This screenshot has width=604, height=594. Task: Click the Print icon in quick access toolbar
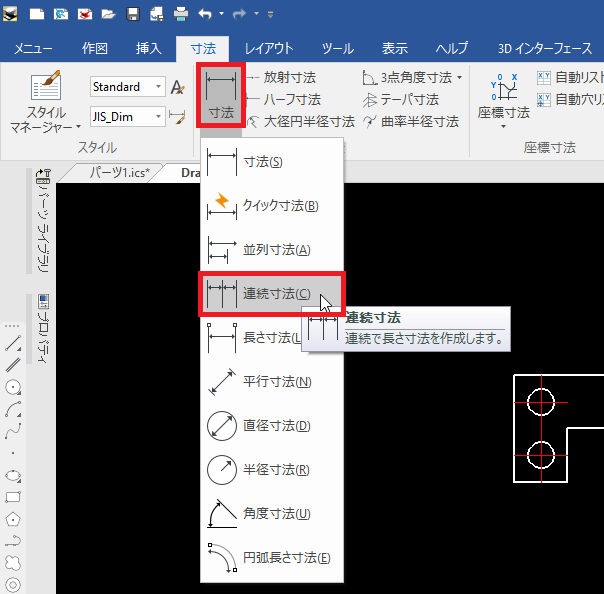(x=181, y=14)
